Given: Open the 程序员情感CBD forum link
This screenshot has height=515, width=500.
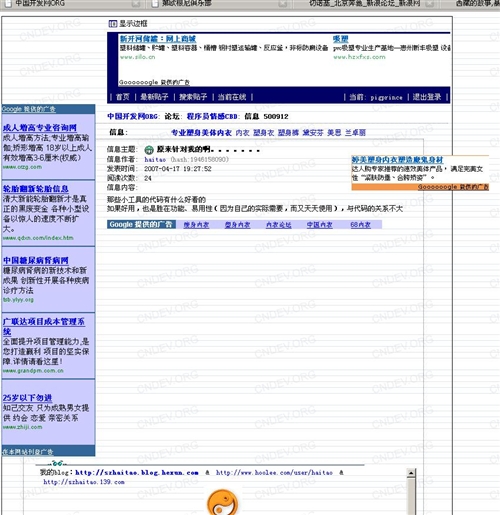Looking at the screenshot, I should click(212, 116).
